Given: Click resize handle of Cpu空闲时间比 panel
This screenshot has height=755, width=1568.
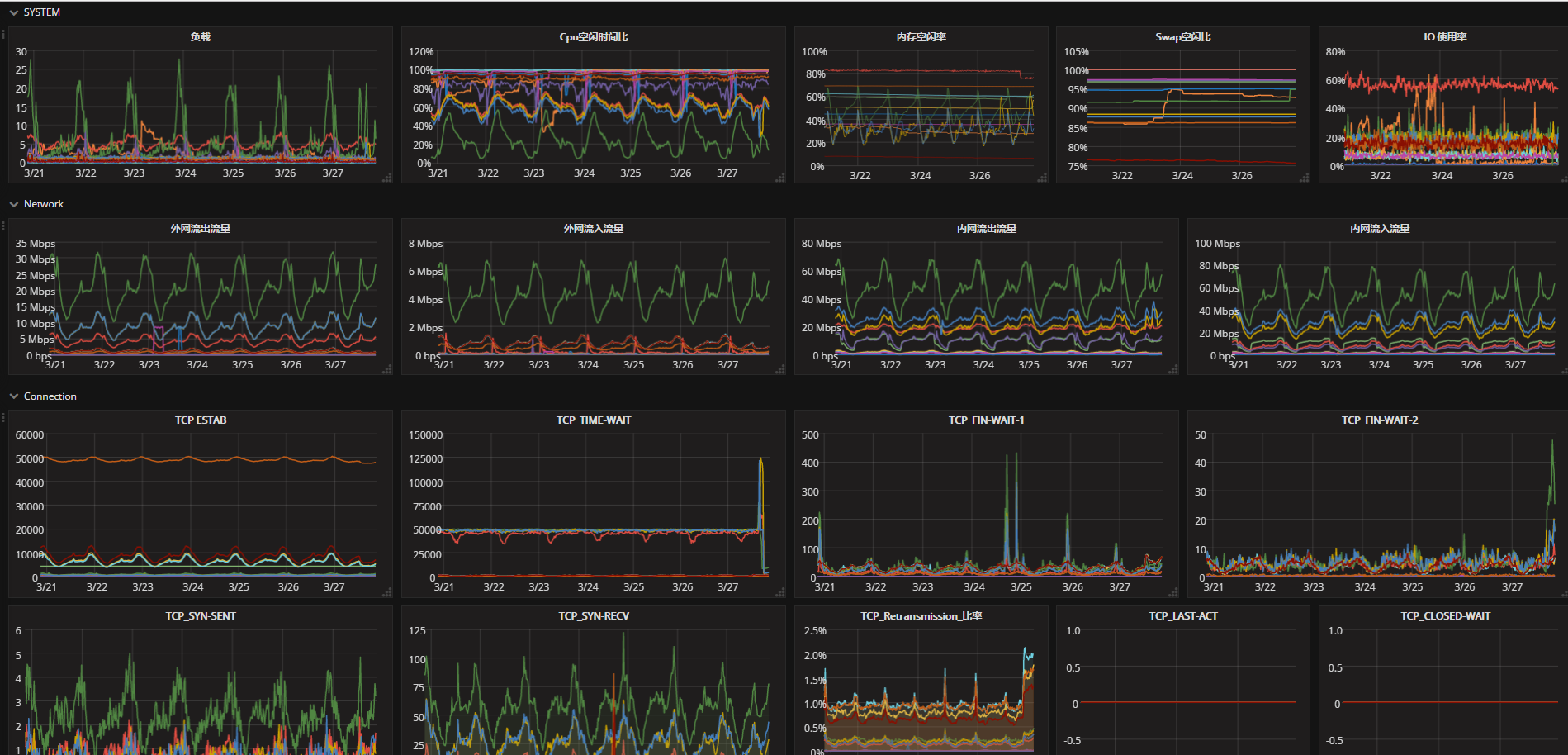Looking at the screenshot, I should point(780,178).
